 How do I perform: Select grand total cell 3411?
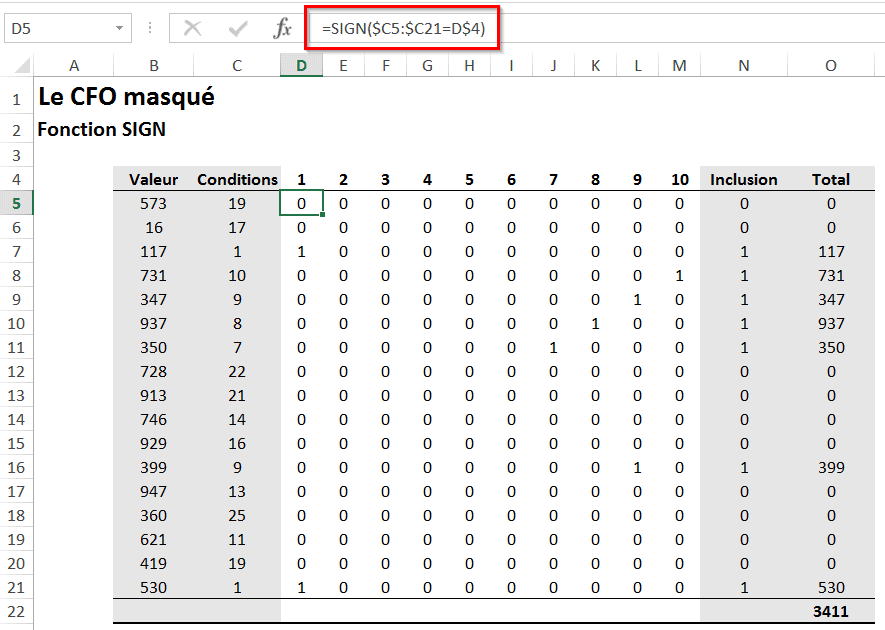tap(830, 611)
